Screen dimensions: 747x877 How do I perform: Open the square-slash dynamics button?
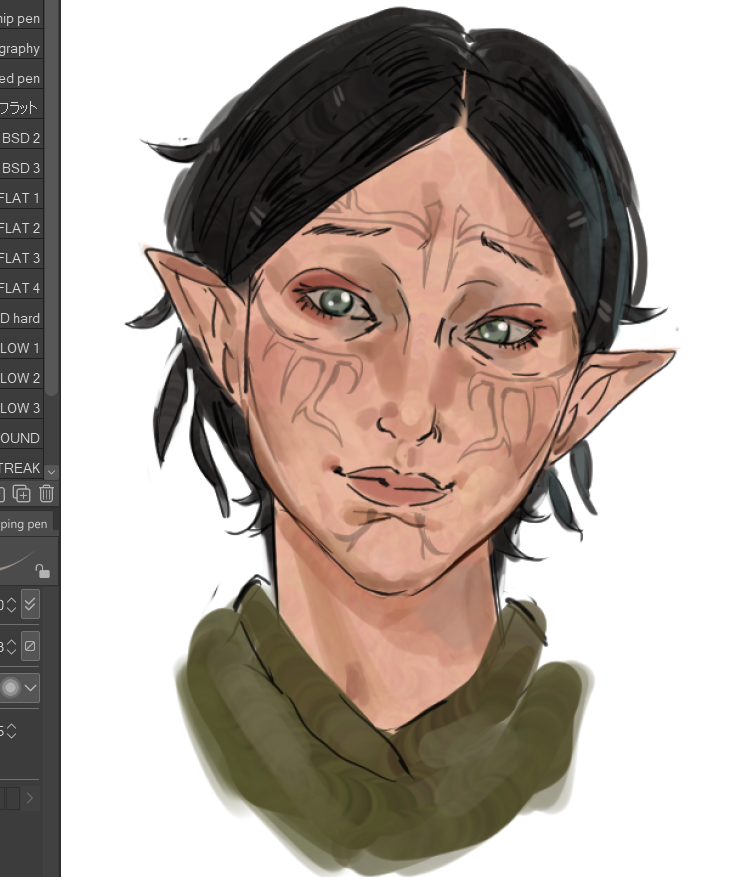click(30, 646)
